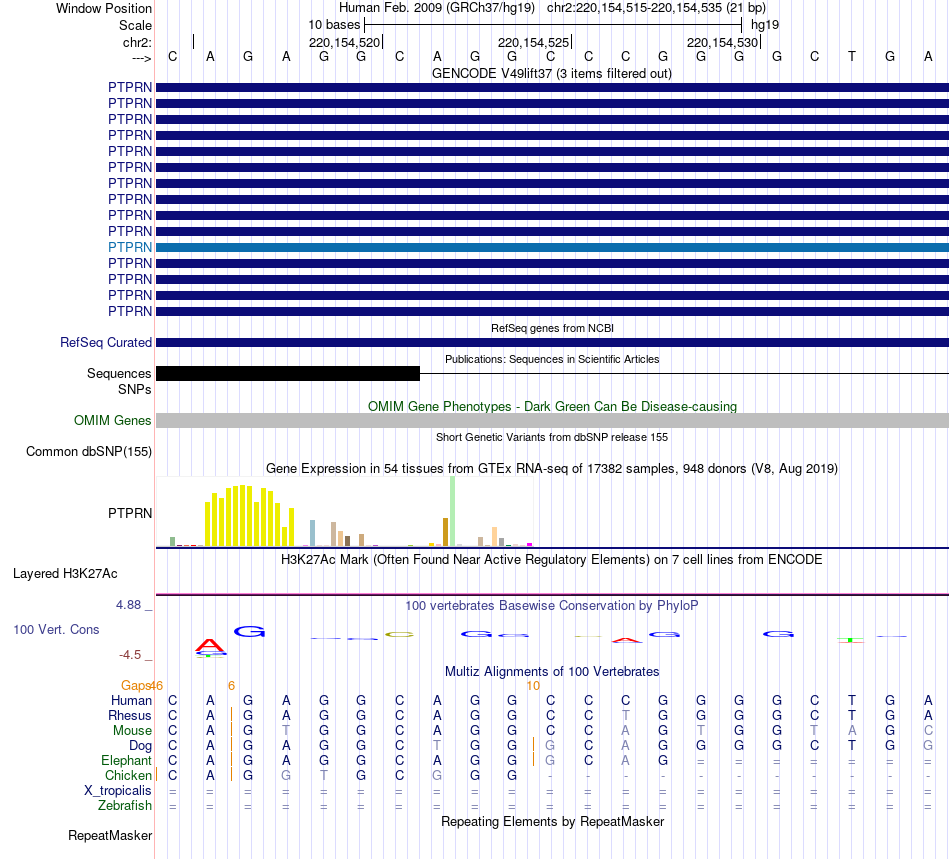Click the Scale label
The height and width of the screenshot is (859, 950).
(x=135, y=25)
